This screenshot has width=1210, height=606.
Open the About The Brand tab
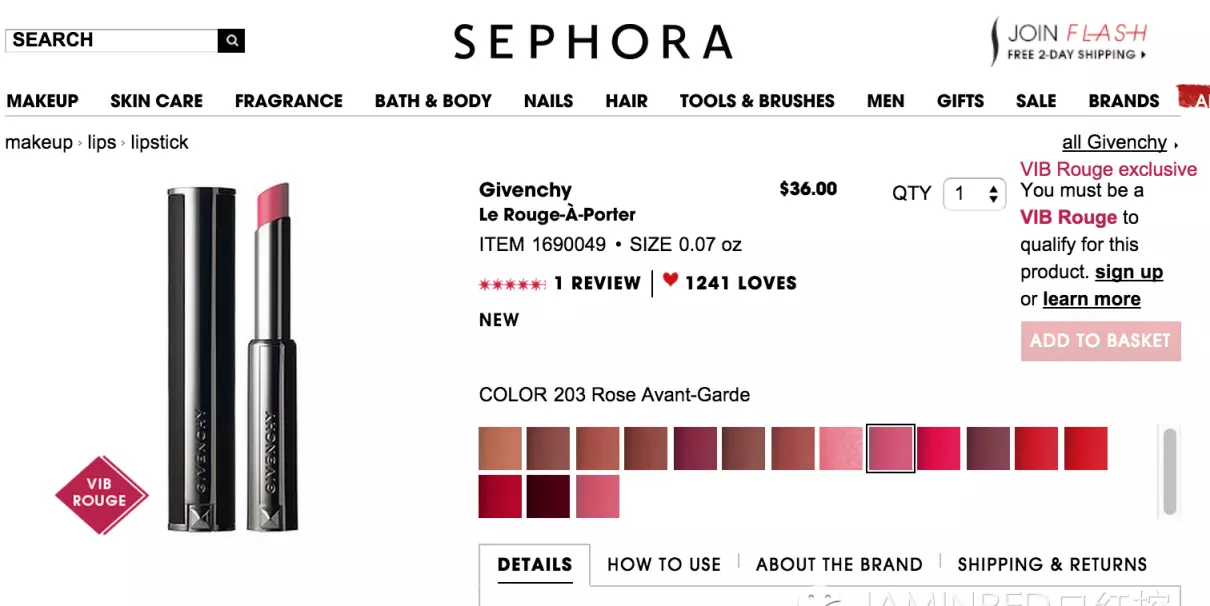point(839,564)
